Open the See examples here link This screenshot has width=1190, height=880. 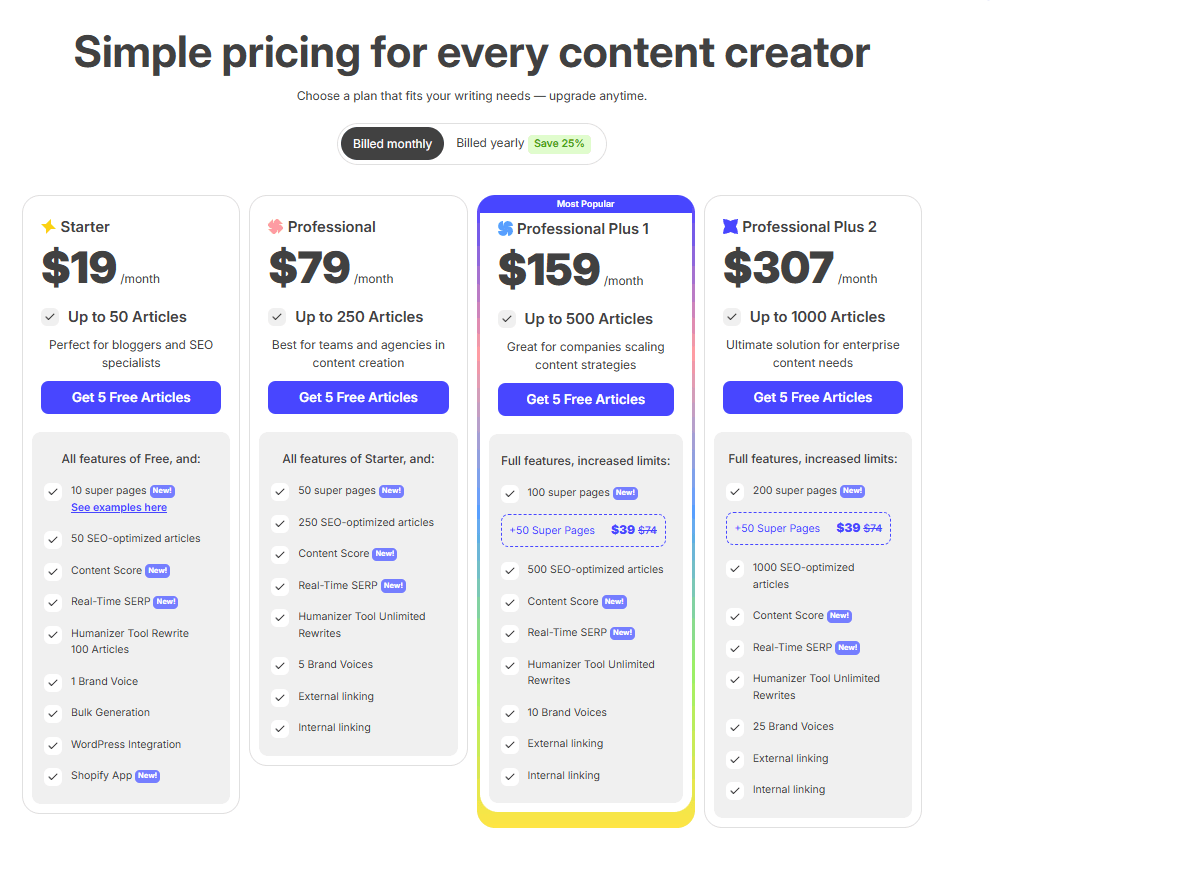tap(119, 508)
